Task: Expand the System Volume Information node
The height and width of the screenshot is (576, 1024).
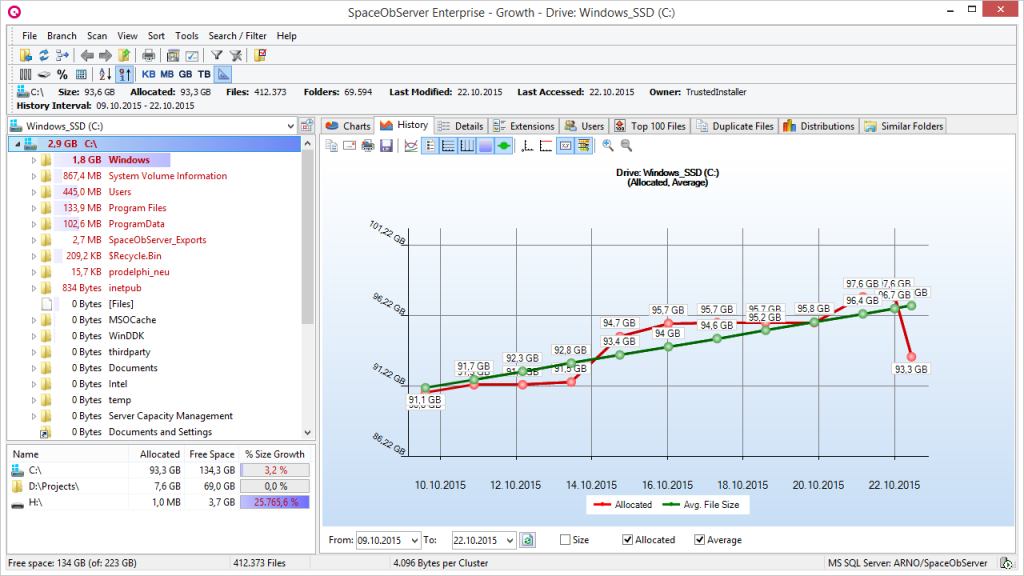Action: (x=33, y=176)
